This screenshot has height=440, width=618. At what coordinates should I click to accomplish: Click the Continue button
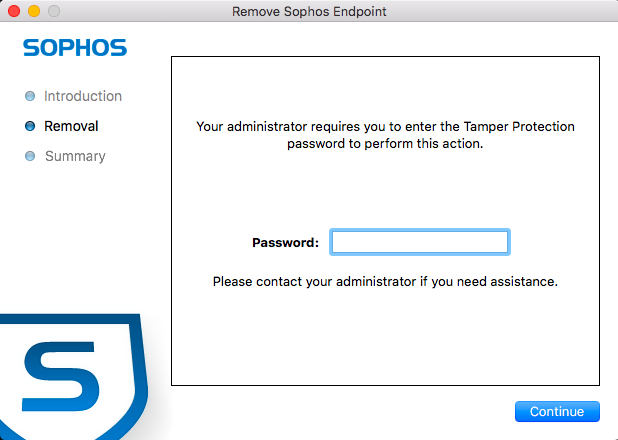(557, 411)
